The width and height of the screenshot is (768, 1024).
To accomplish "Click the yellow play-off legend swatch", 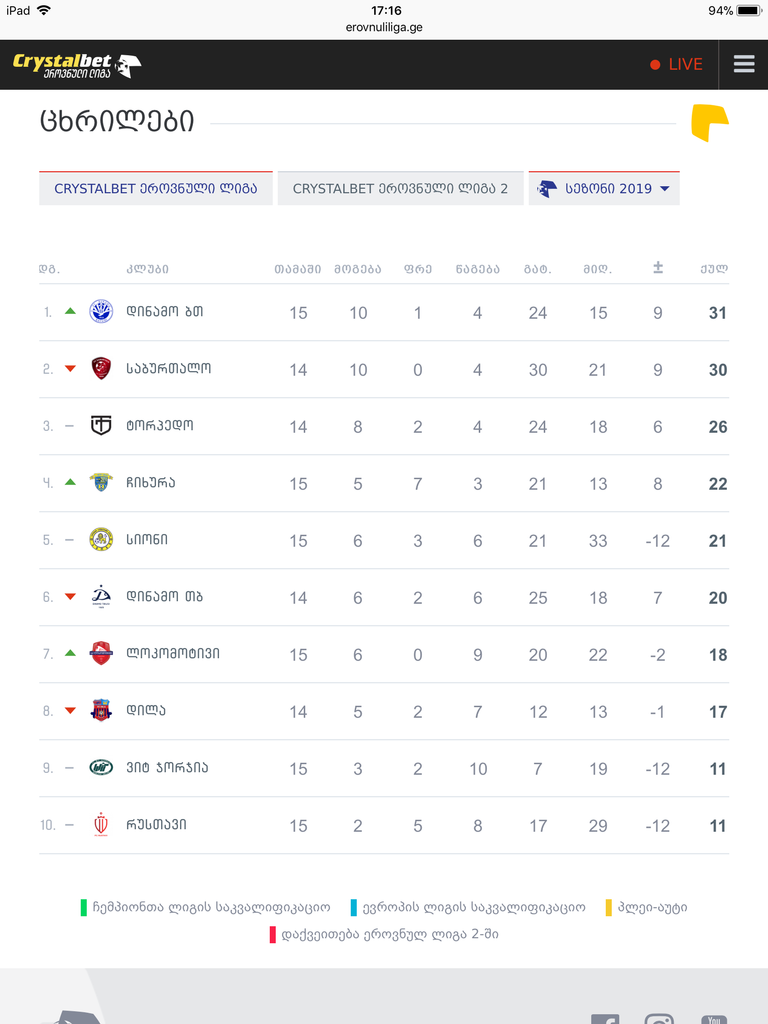I will click(609, 908).
